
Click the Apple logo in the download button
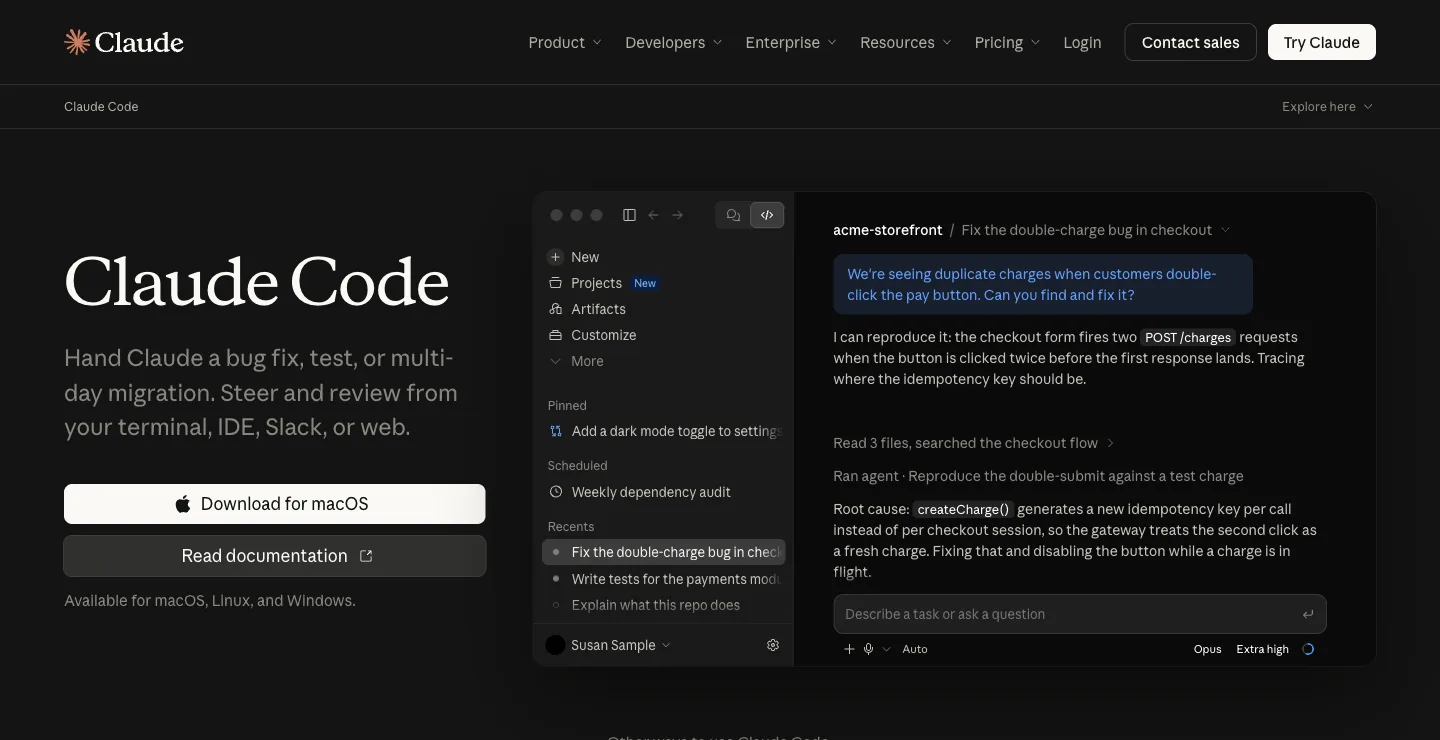click(183, 504)
